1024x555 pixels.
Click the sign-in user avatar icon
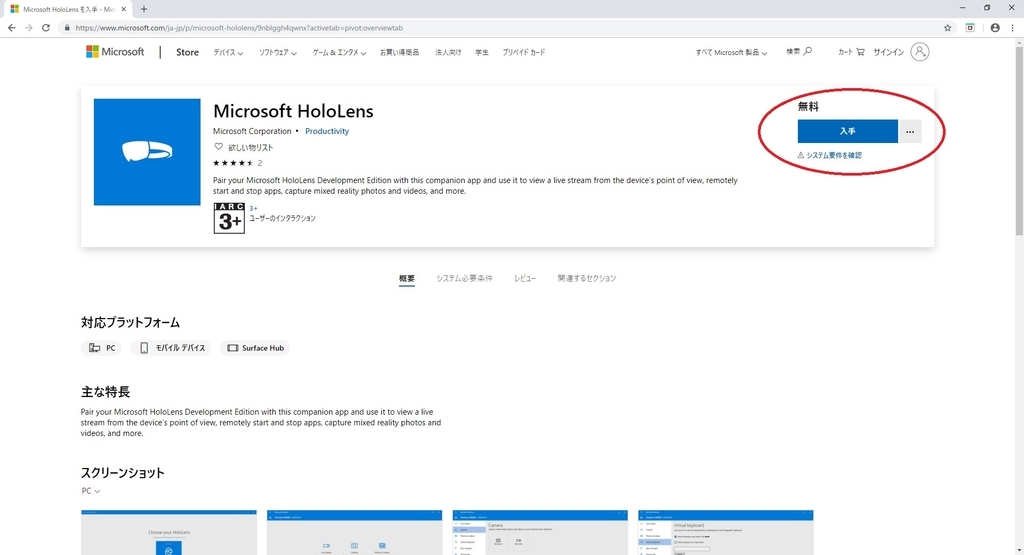[920, 52]
